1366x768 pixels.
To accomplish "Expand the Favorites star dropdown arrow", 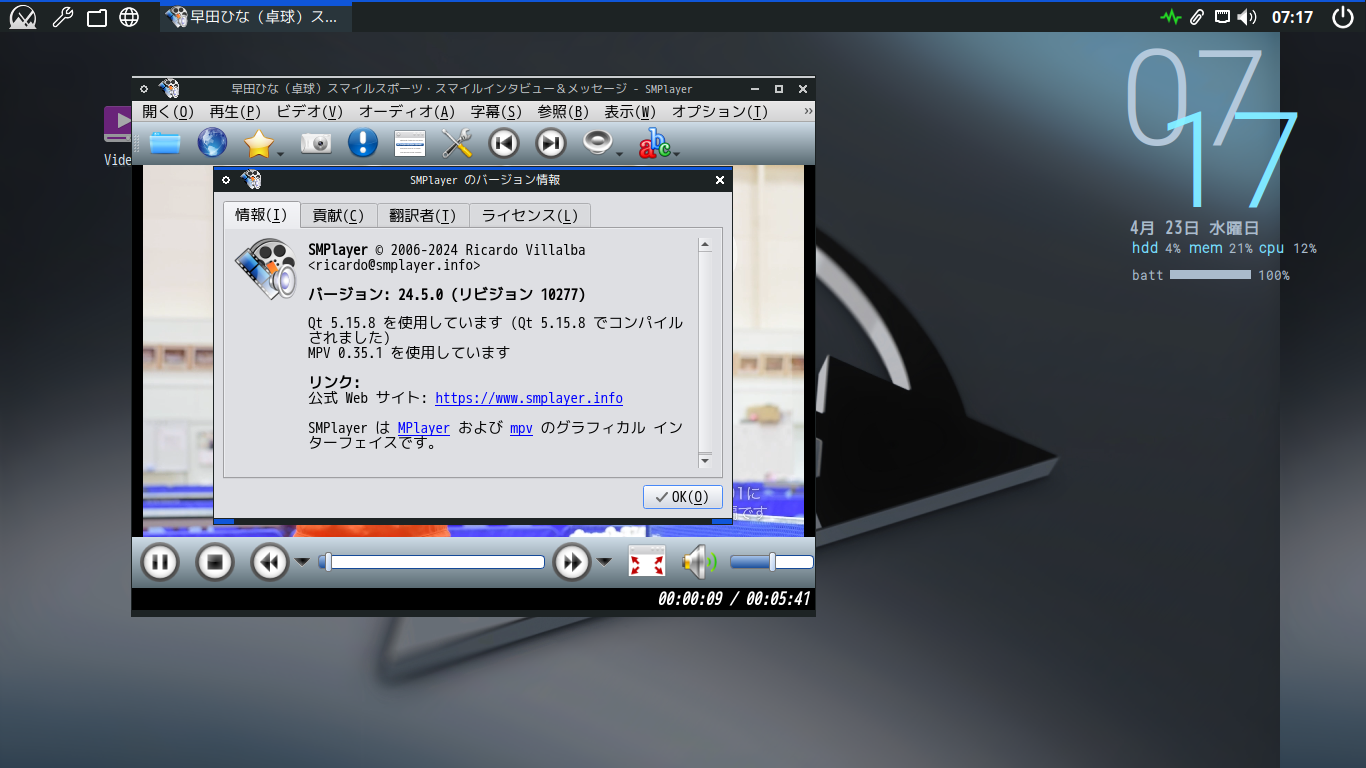I will (281, 153).
